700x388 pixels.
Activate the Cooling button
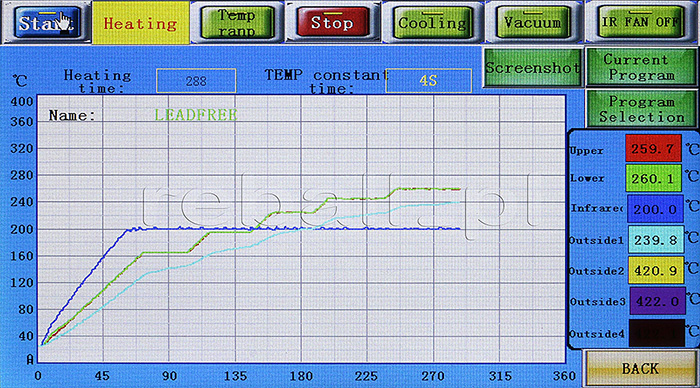(x=432, y=22)
